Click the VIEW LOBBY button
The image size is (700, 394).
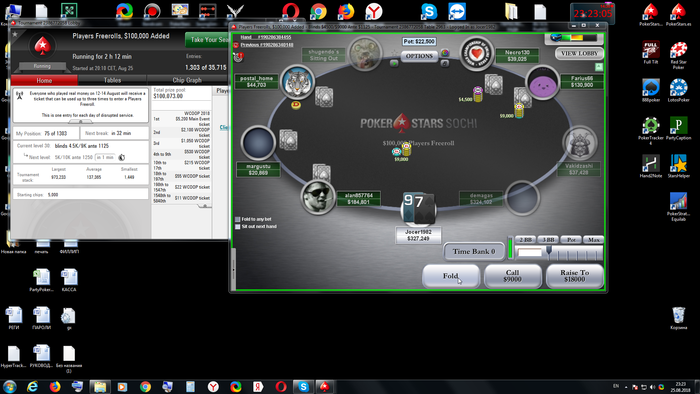tap(579, 54)
